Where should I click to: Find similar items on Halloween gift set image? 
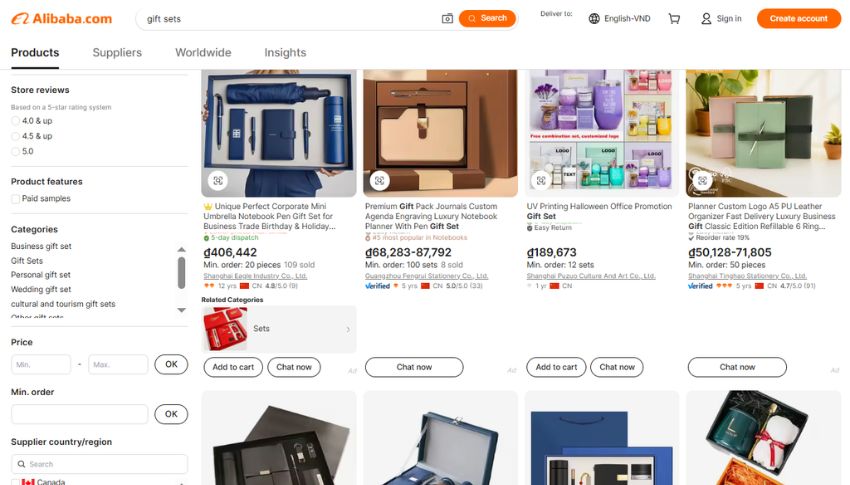[x=541, y=180]
